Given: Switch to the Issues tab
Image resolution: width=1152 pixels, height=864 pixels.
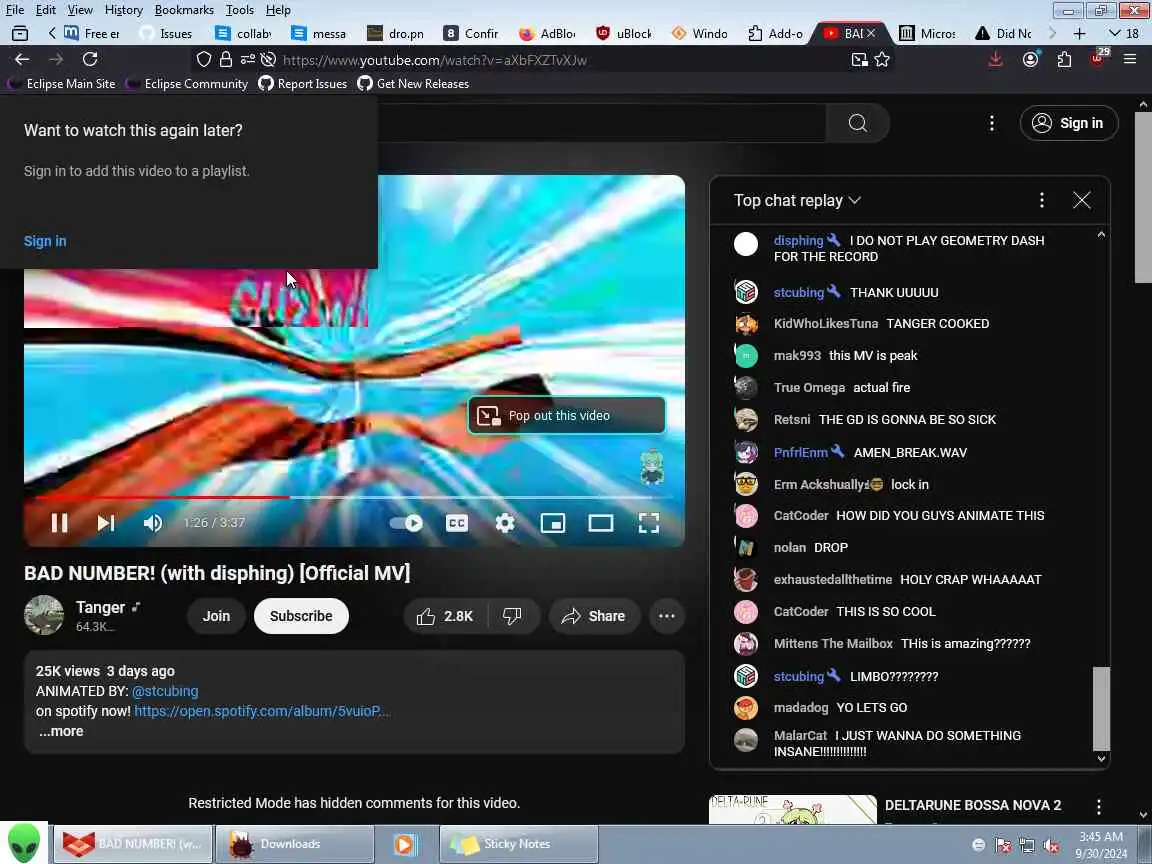Looking at the screenshot, I should pos(166,34).
